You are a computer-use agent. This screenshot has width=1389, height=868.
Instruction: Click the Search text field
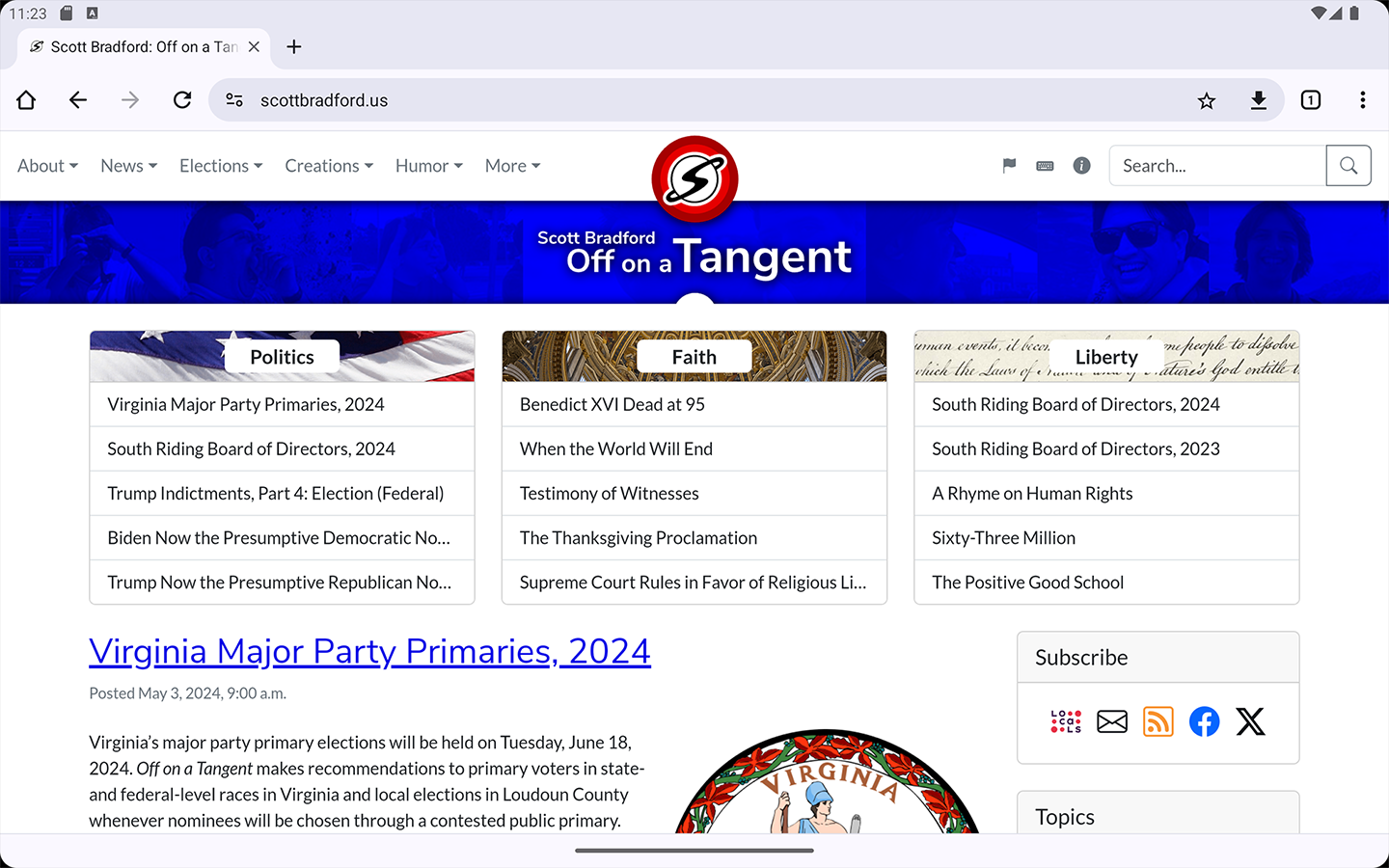click(1217, 166)
